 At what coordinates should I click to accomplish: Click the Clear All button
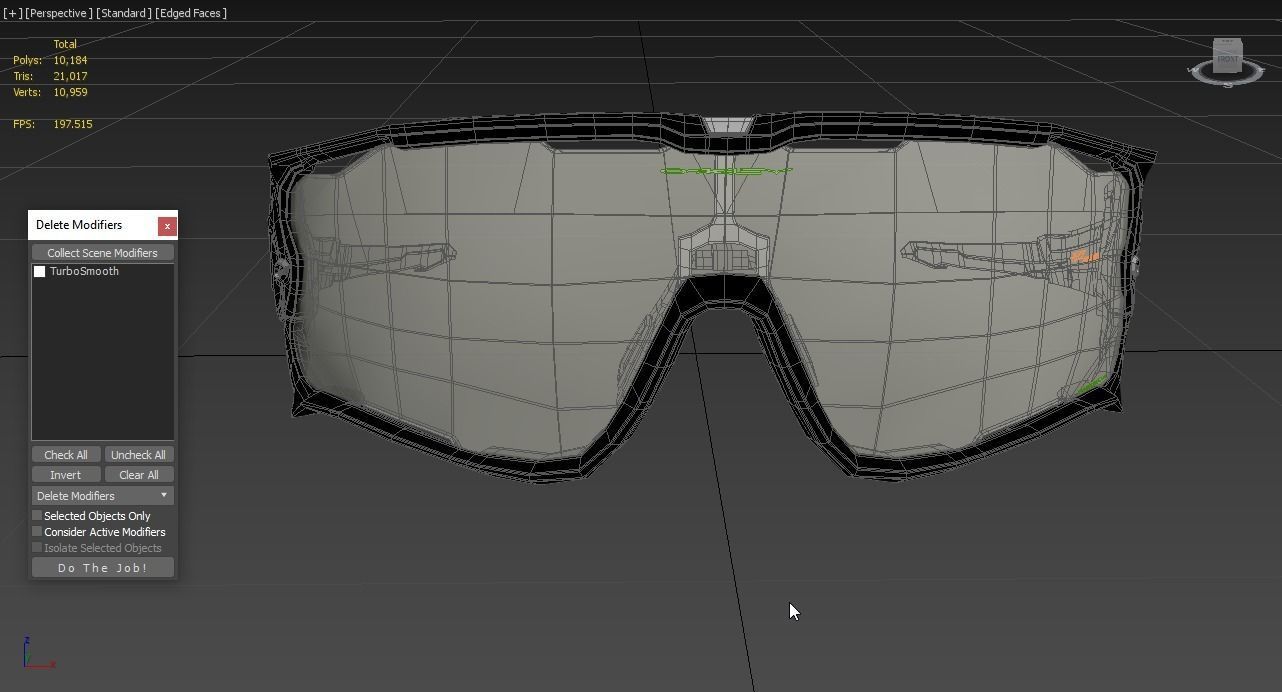tap(138, 475)
